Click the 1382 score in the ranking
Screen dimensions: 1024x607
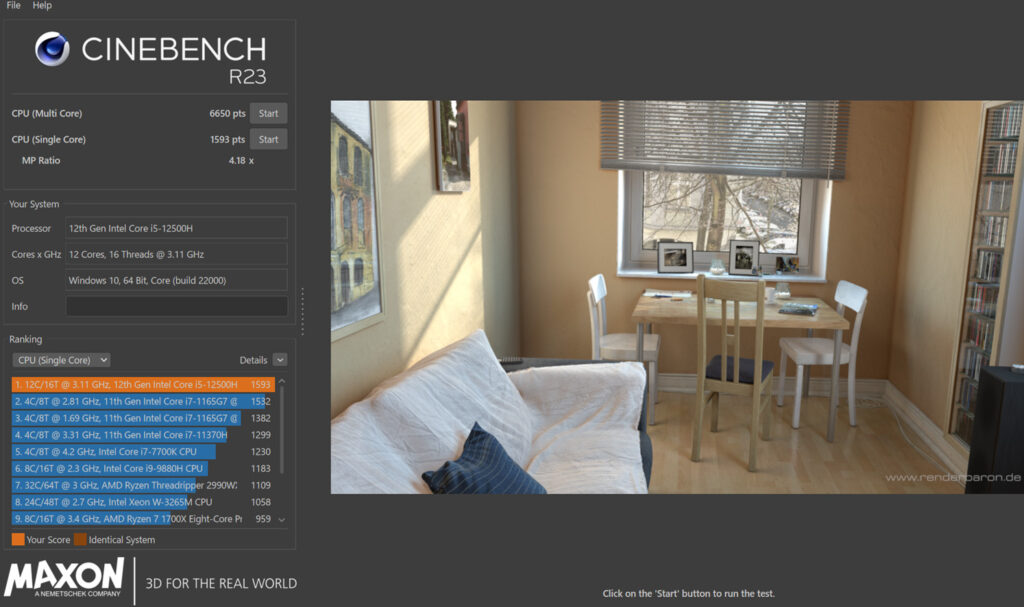pos(261,418)
